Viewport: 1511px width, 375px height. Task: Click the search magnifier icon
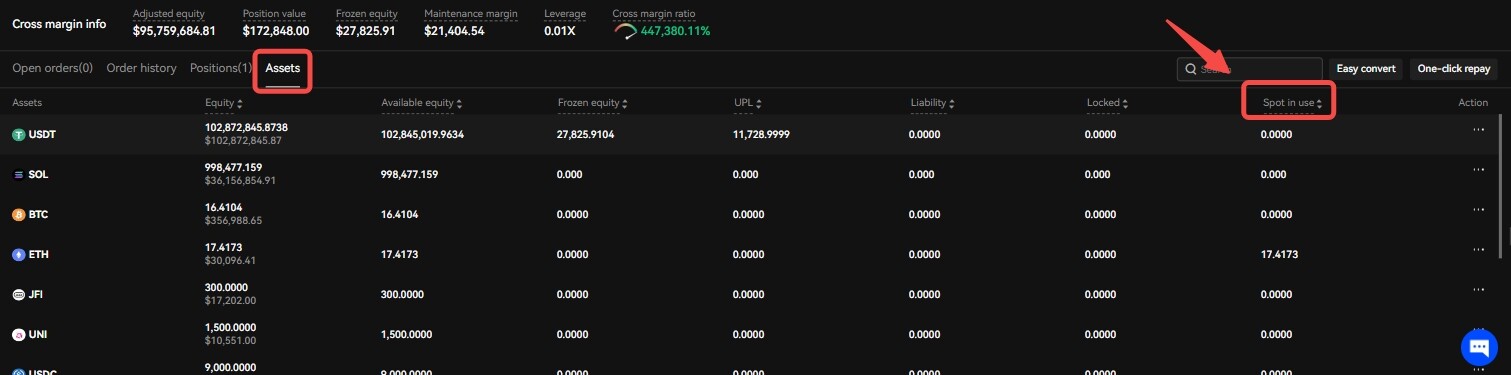click(x=1190, y=69)
